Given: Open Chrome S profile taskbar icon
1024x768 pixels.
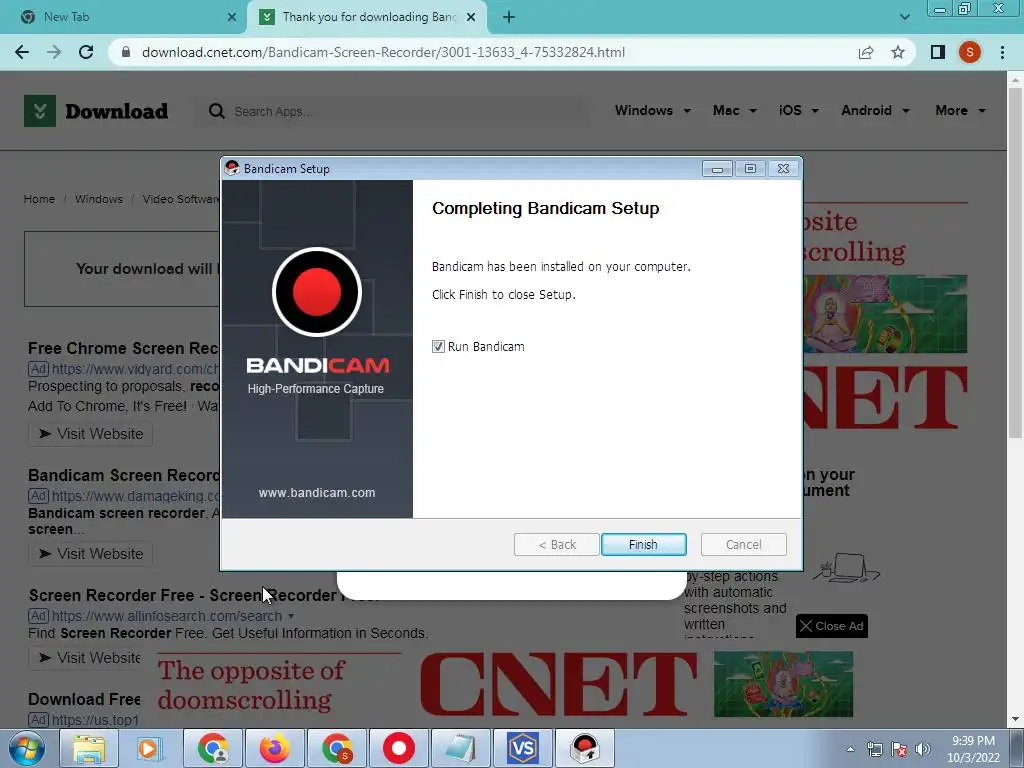Looking at the screenshot, I should click(x=337, y=748).
